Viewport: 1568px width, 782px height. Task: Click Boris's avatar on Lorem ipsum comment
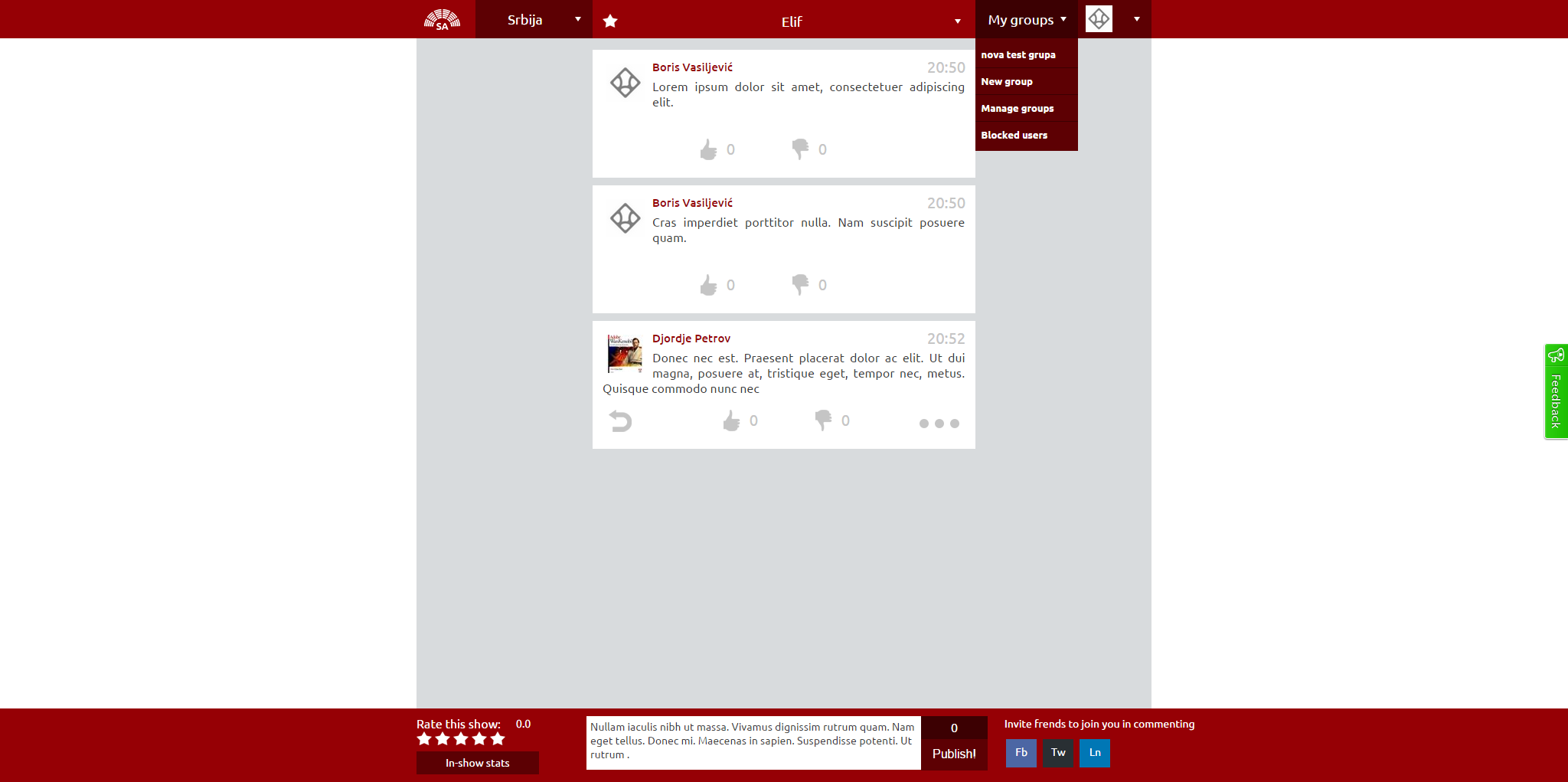pos(626,83)
